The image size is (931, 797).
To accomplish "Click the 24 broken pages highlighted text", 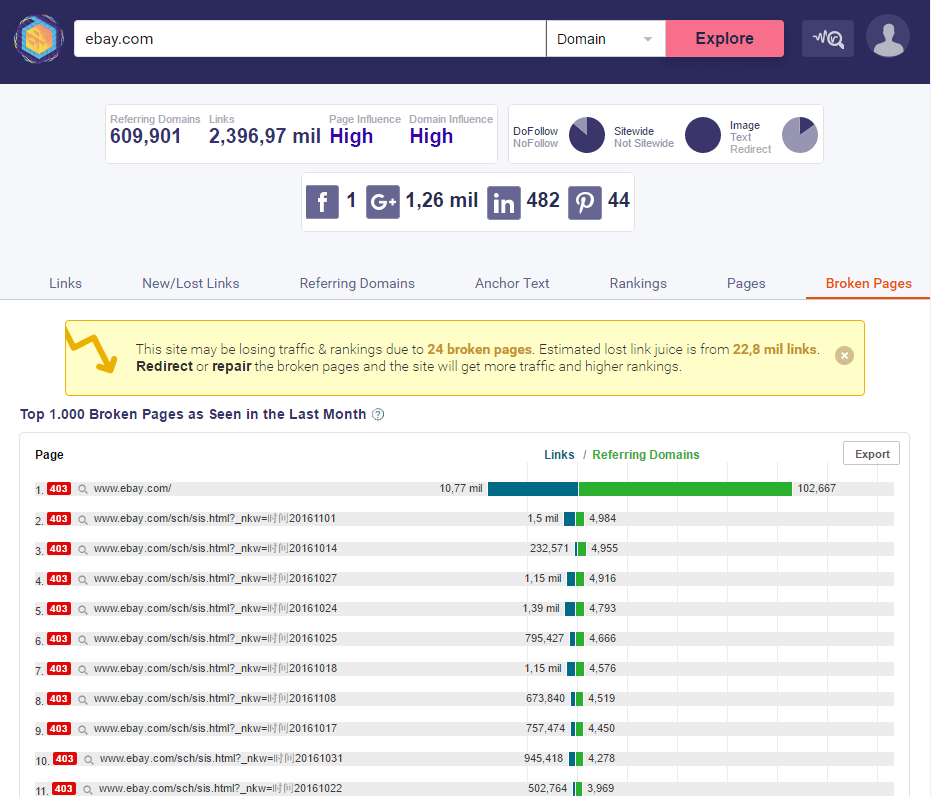I will 479,349.
